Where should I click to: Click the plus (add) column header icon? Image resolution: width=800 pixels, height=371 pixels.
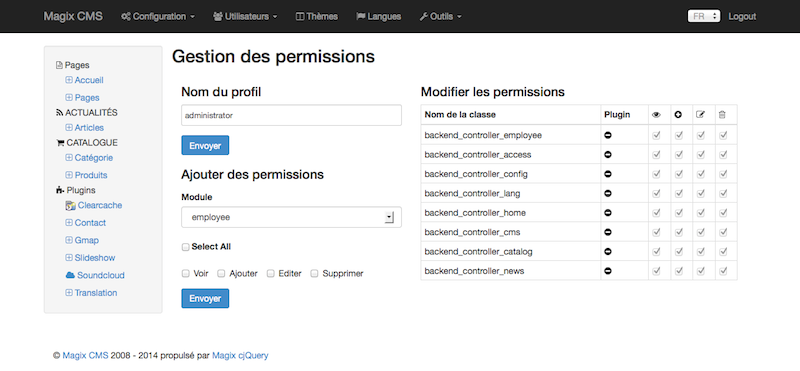[x=678, y=115]
